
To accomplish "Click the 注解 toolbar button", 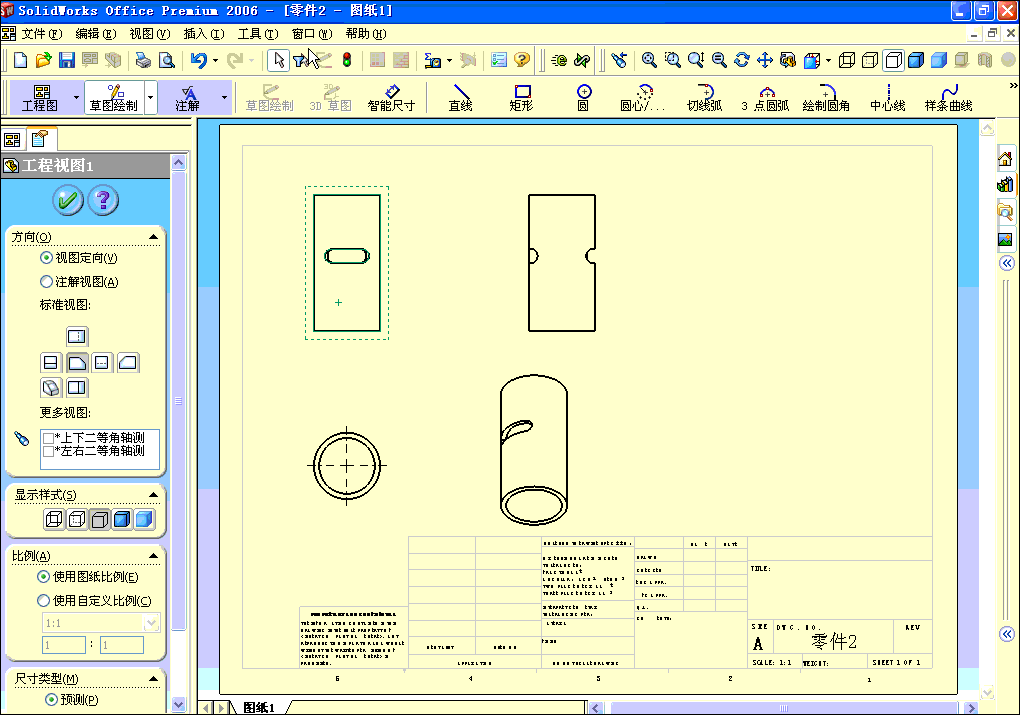I will click(x=187, y=98).
